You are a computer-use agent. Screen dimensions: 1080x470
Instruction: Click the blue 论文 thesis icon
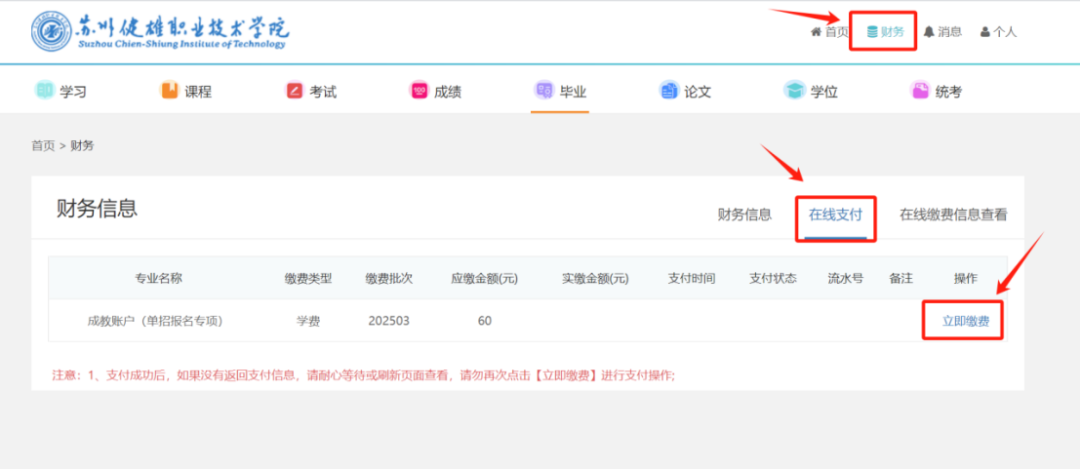pos(669,91)
